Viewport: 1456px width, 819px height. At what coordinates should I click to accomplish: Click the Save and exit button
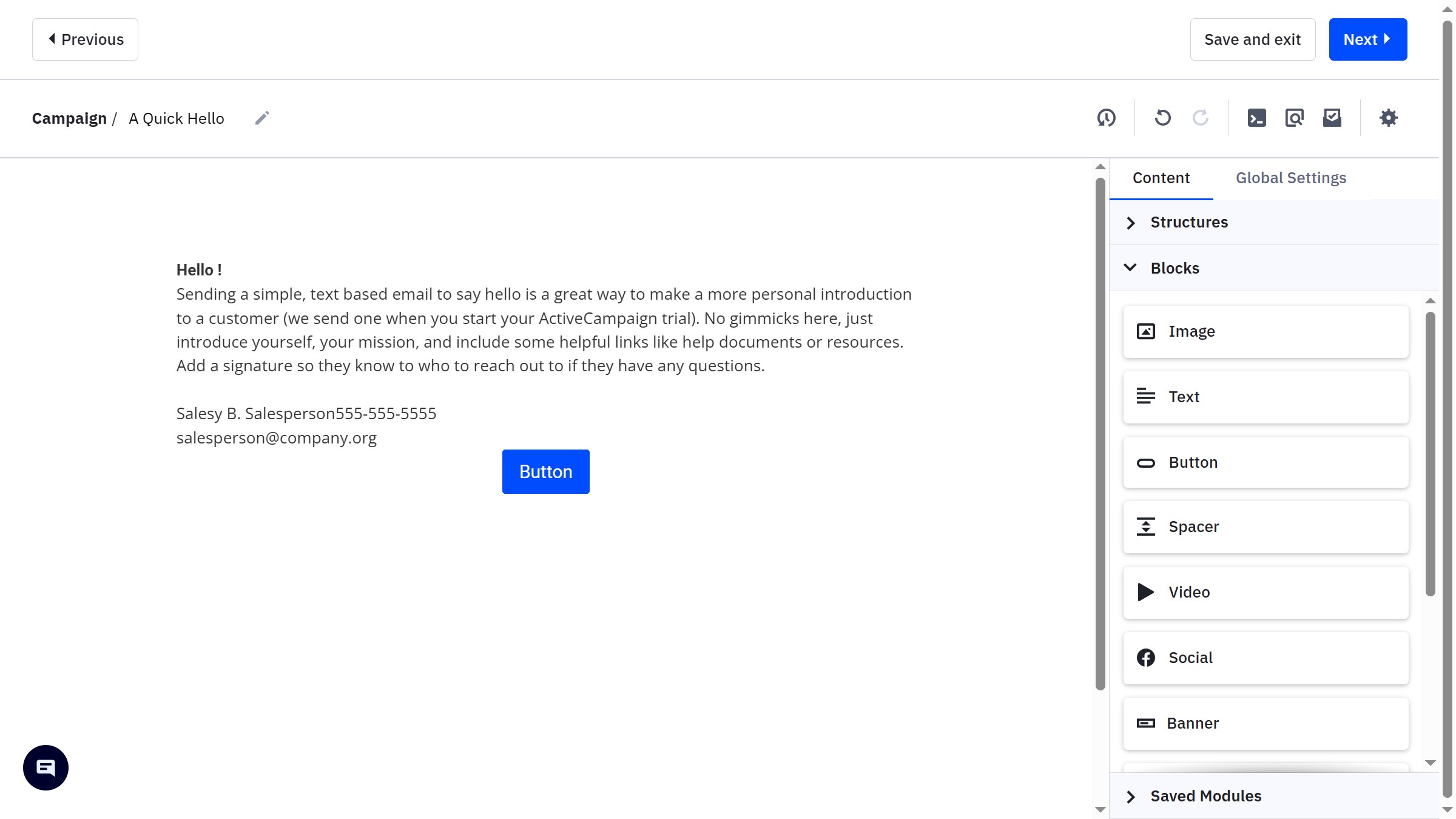(x=1252, y=39)
